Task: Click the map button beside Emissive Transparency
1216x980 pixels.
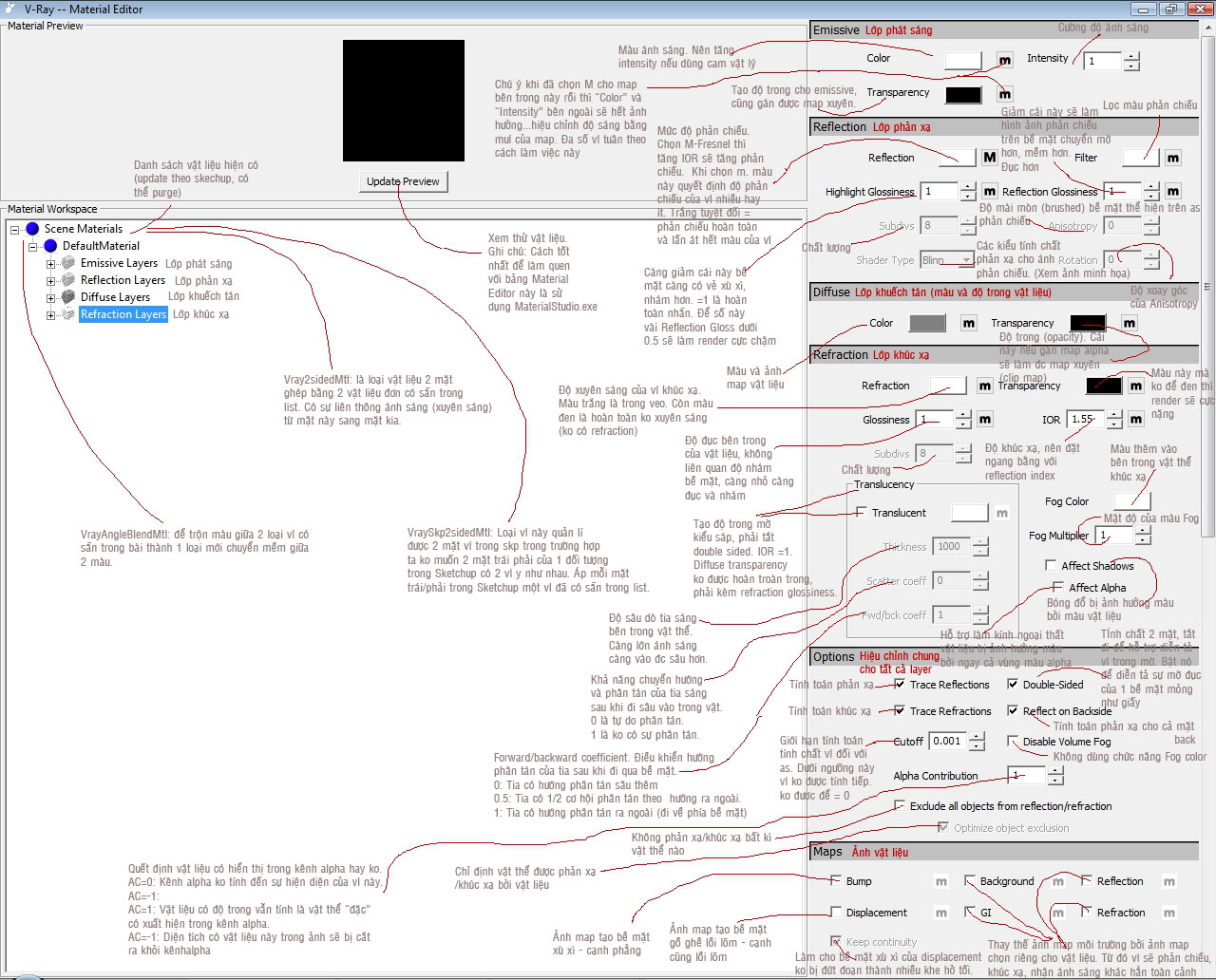Action: coord(1005,94)
